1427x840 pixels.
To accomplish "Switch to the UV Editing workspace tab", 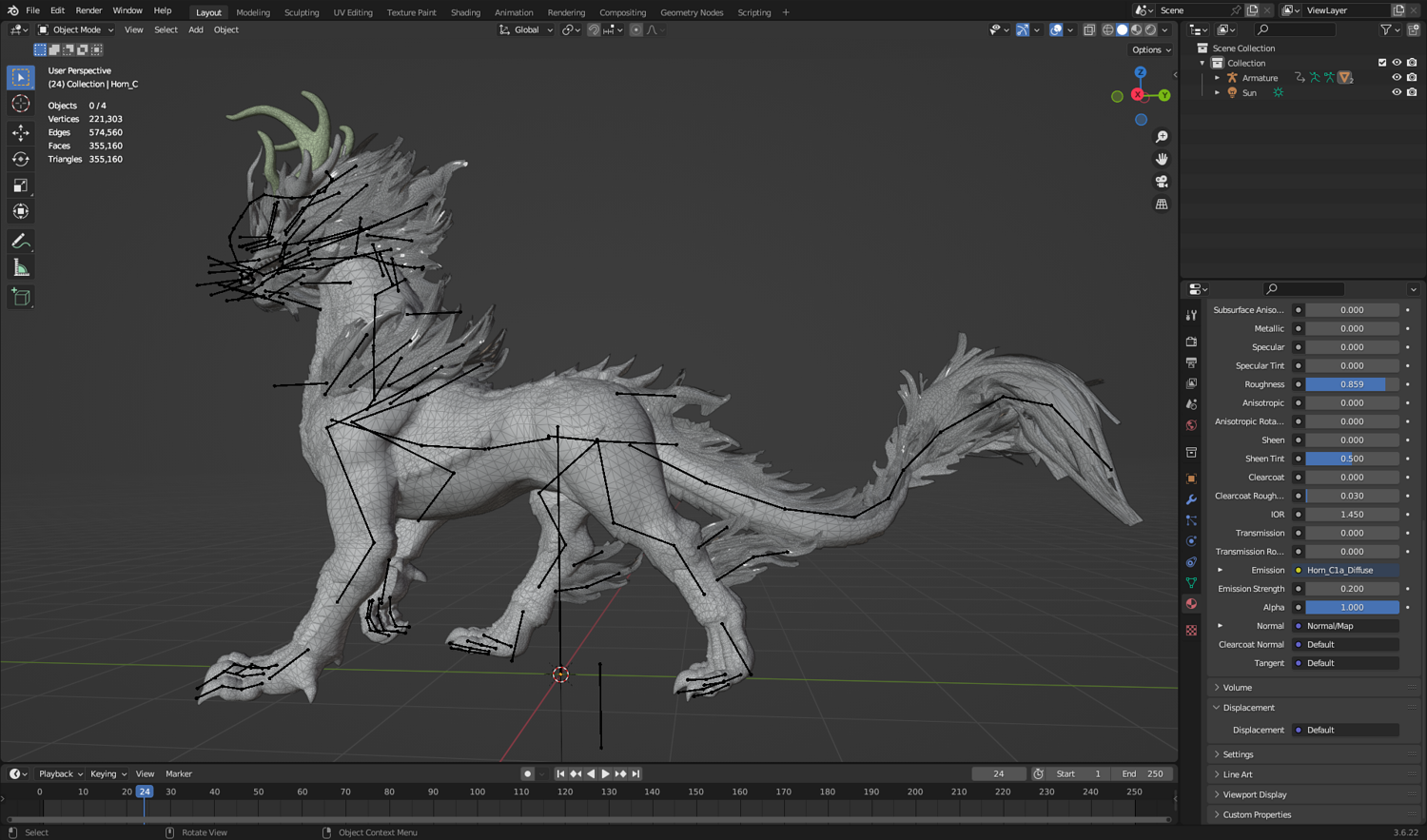I will point(353,12).
